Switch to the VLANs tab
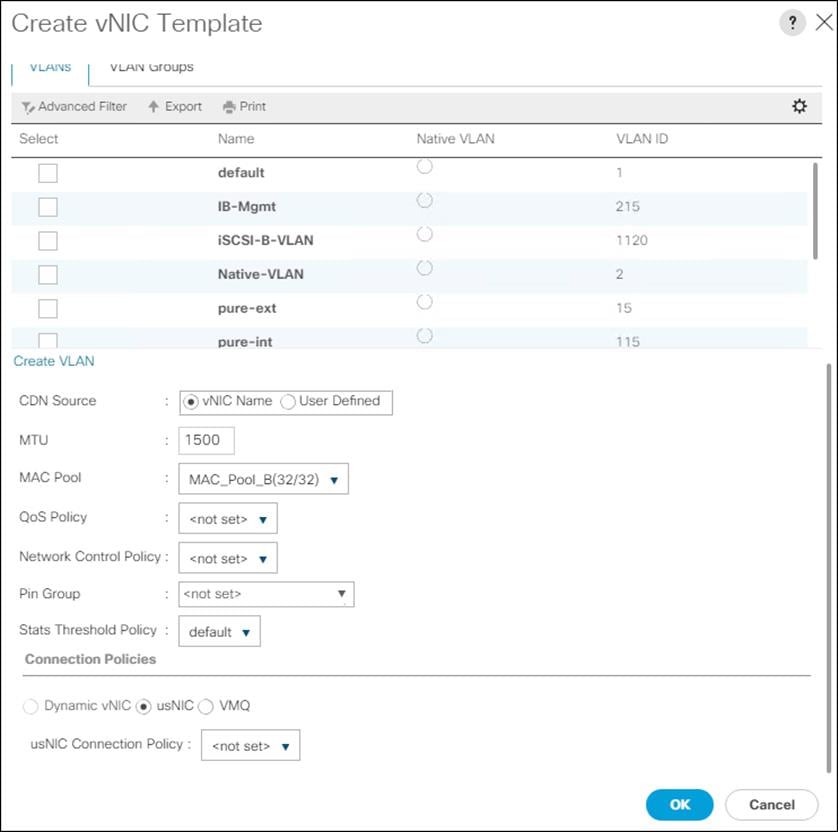838x832 pixels. click(50, 67)
